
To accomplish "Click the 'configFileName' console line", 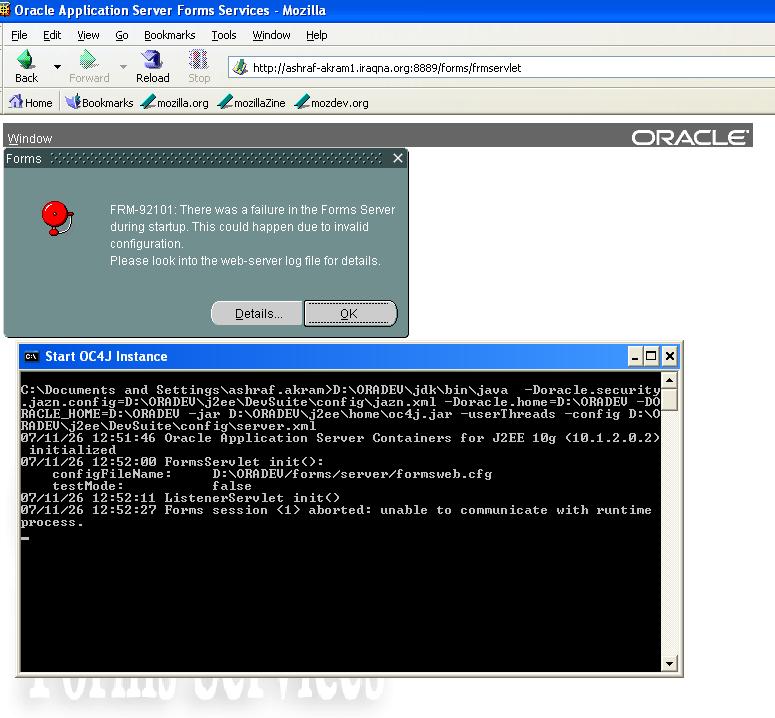I will click(272, 474).
